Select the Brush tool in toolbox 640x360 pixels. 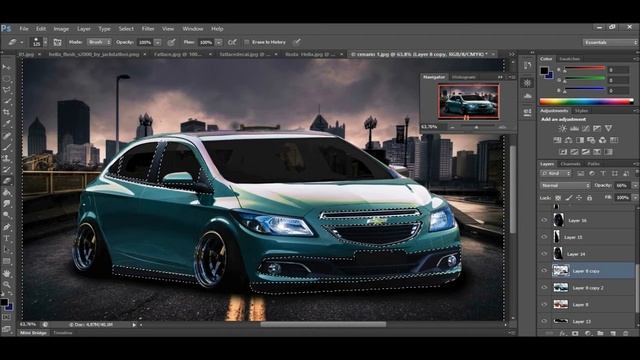[7, 147]
